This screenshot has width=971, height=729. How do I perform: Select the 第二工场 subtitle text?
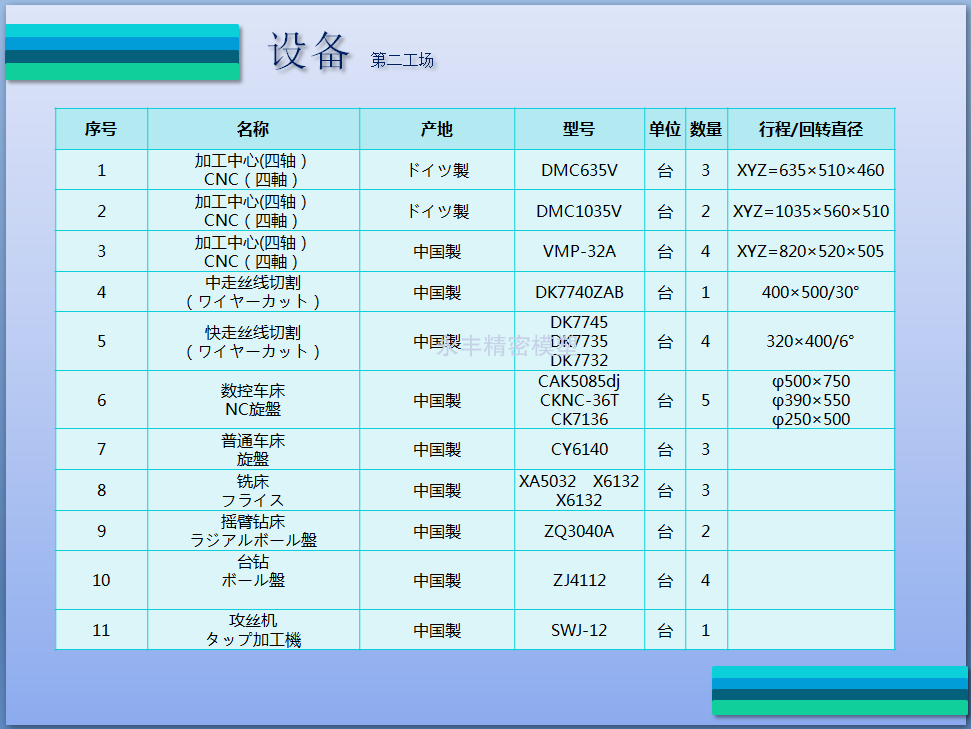tap(401, 57)
